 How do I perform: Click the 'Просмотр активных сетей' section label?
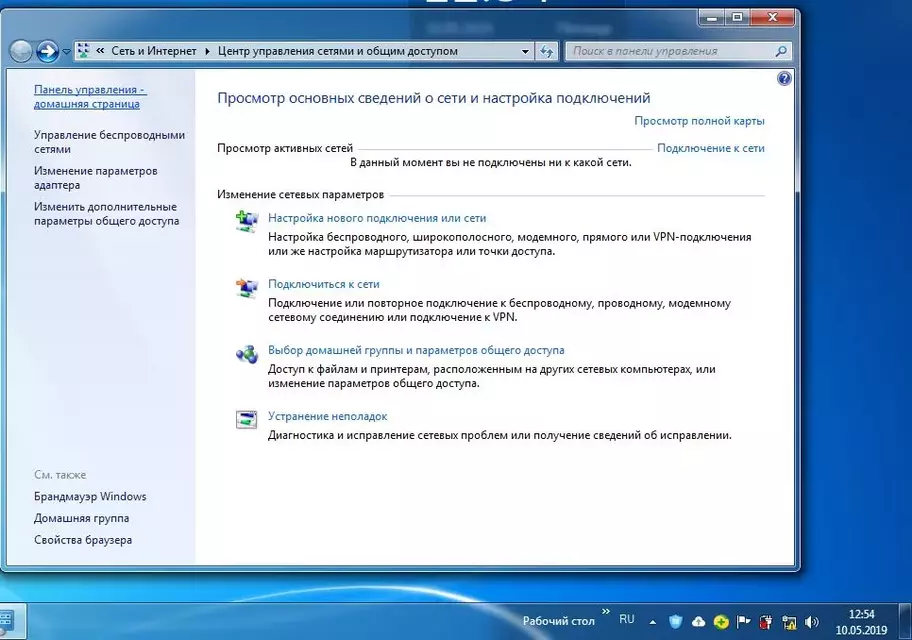[285, 148]
